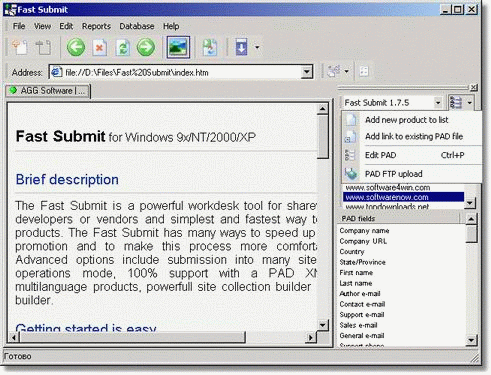Select Edit PAD menu entry

(x=412, y=155)
